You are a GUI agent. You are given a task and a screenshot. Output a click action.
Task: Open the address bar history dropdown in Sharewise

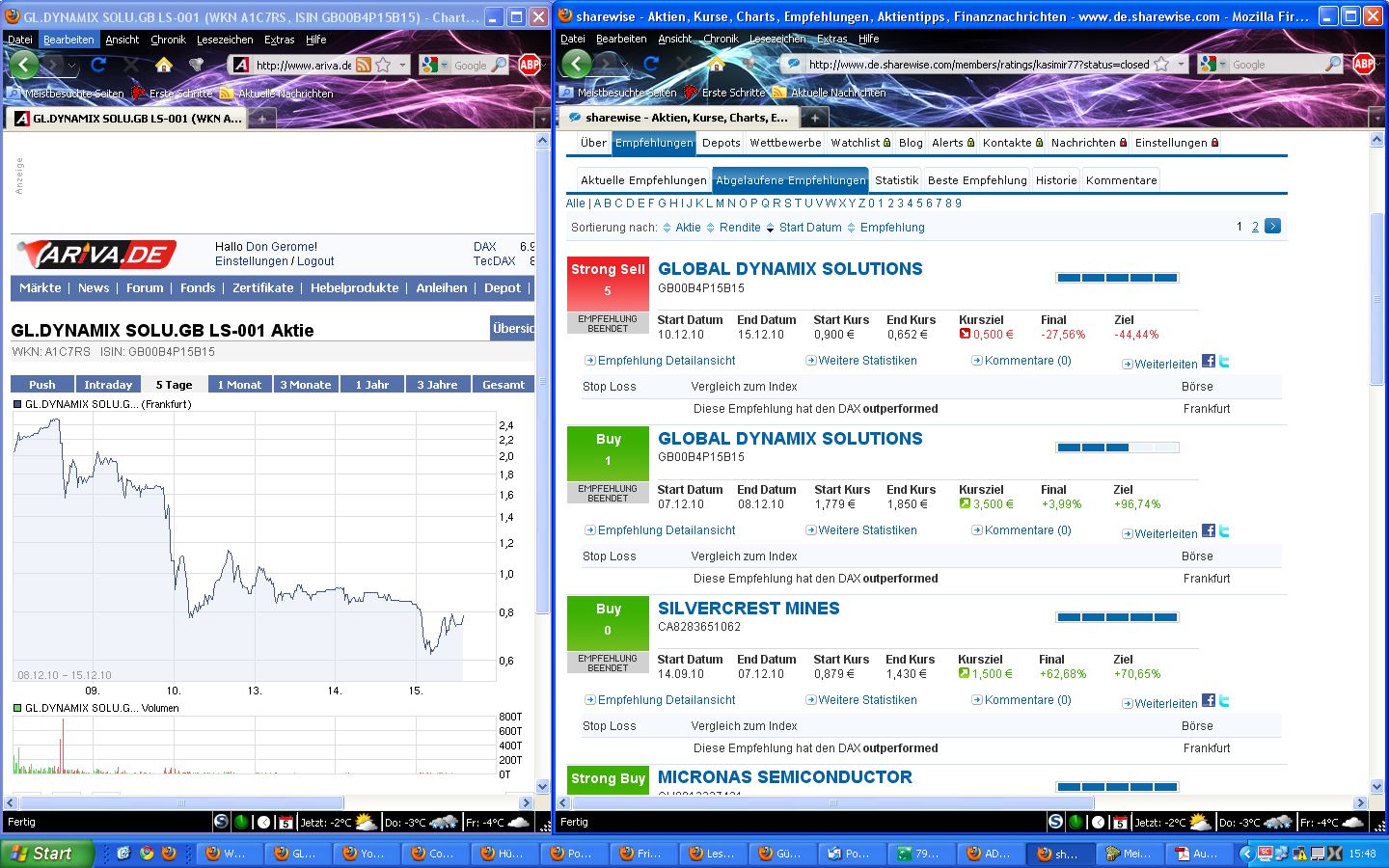coord(1181,65)
